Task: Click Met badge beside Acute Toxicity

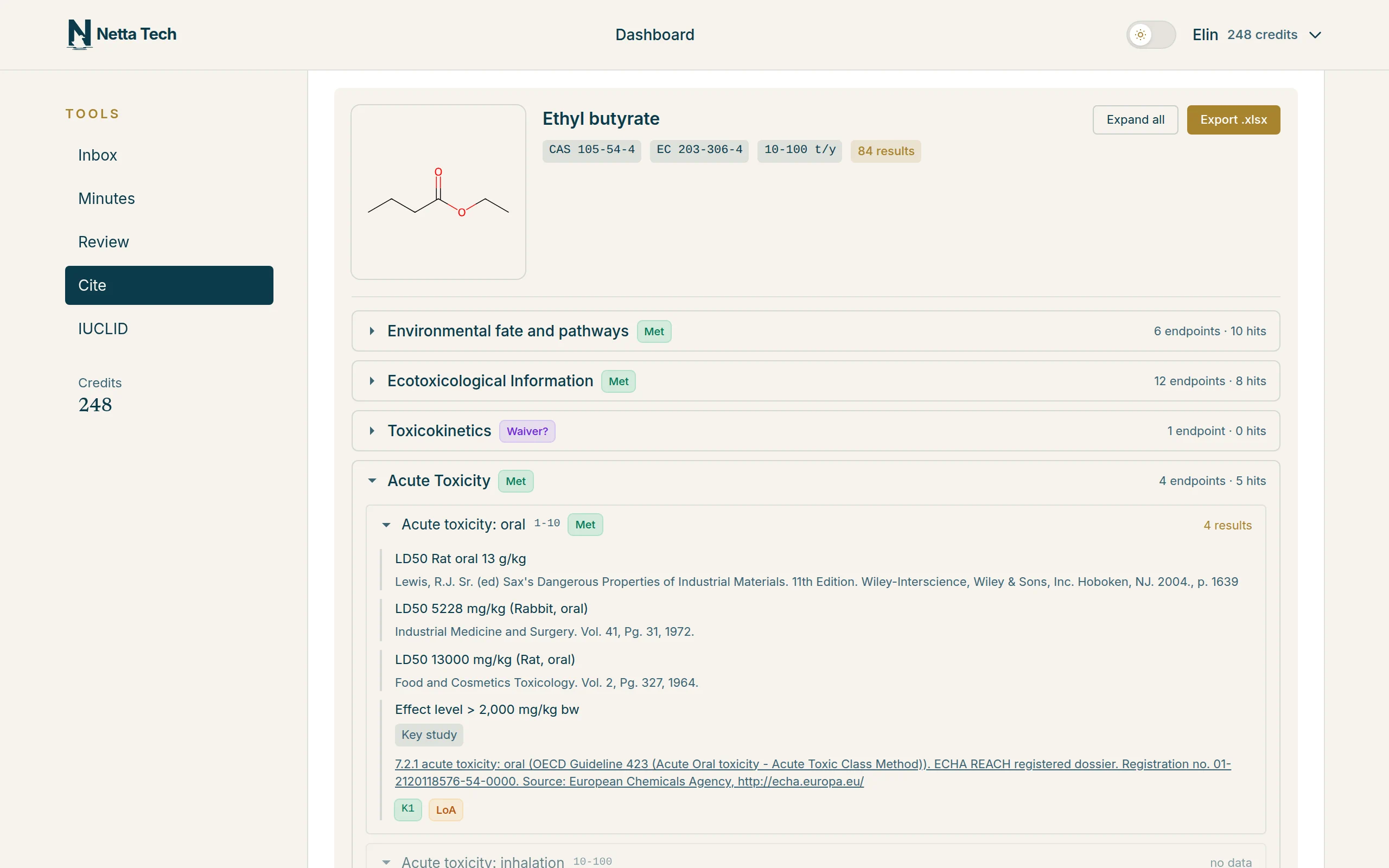Action: point(515,481)
